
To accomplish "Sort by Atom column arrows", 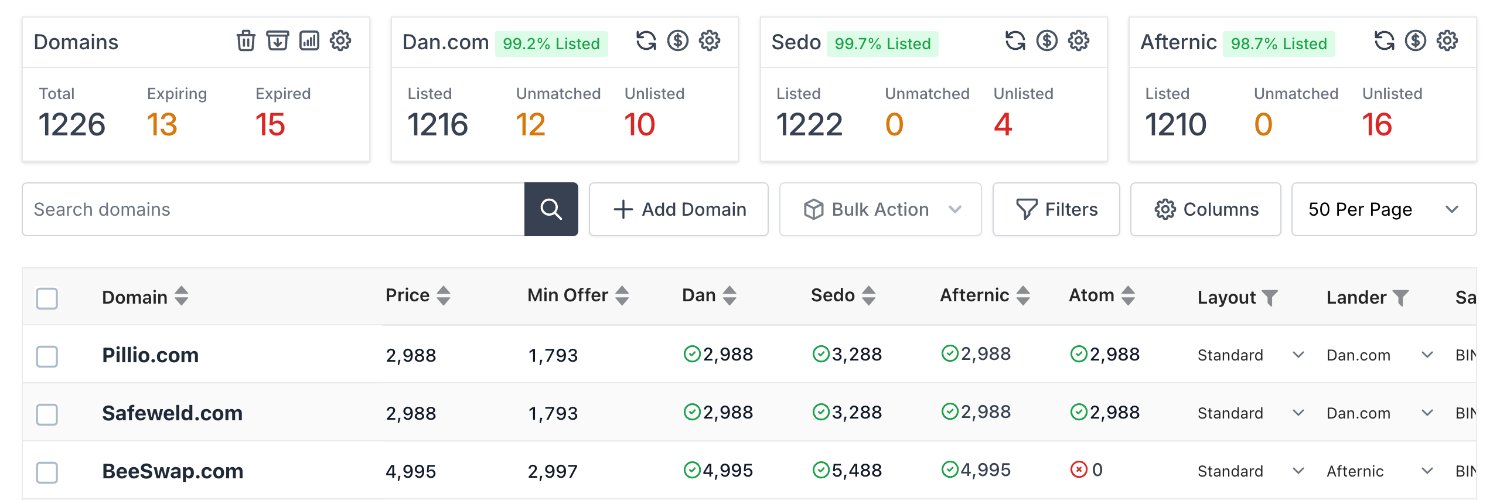I will coord(1128,296).
